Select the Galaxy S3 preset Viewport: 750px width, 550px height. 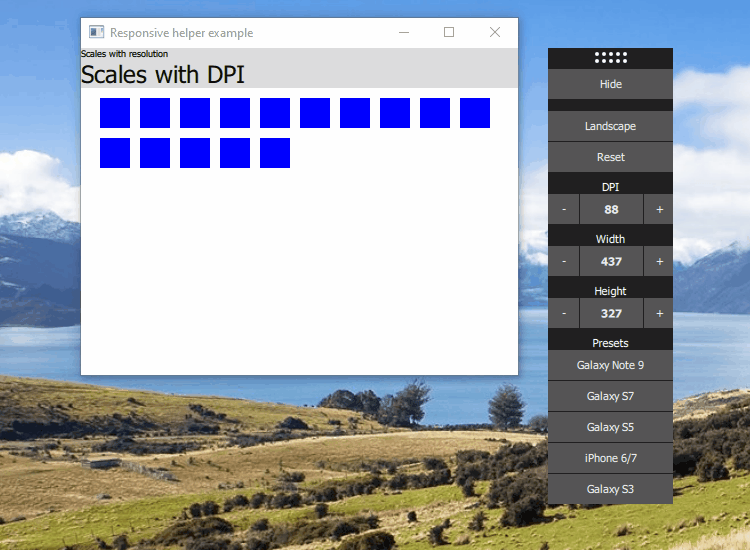tap(610, 489)
